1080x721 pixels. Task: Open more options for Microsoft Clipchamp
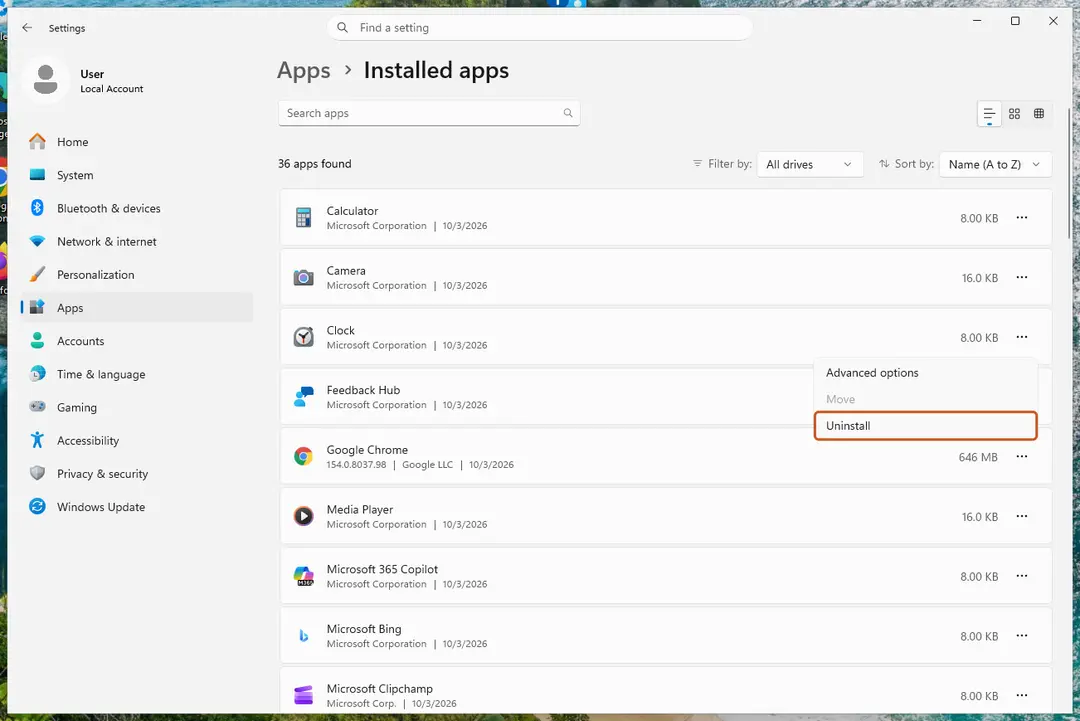[1021, 696]
